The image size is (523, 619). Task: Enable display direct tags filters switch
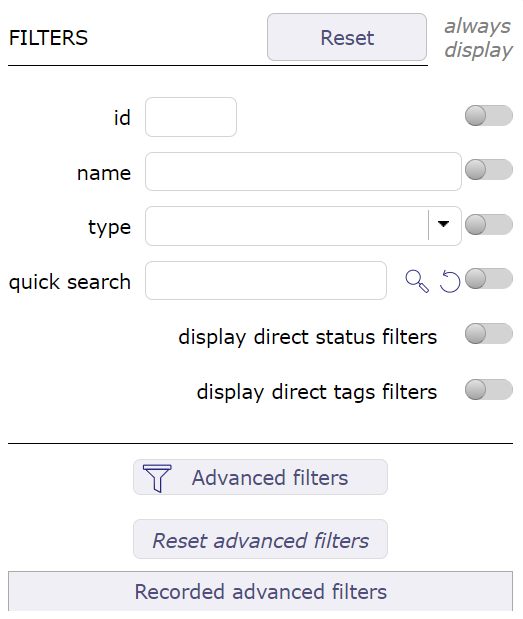point(489,390)
